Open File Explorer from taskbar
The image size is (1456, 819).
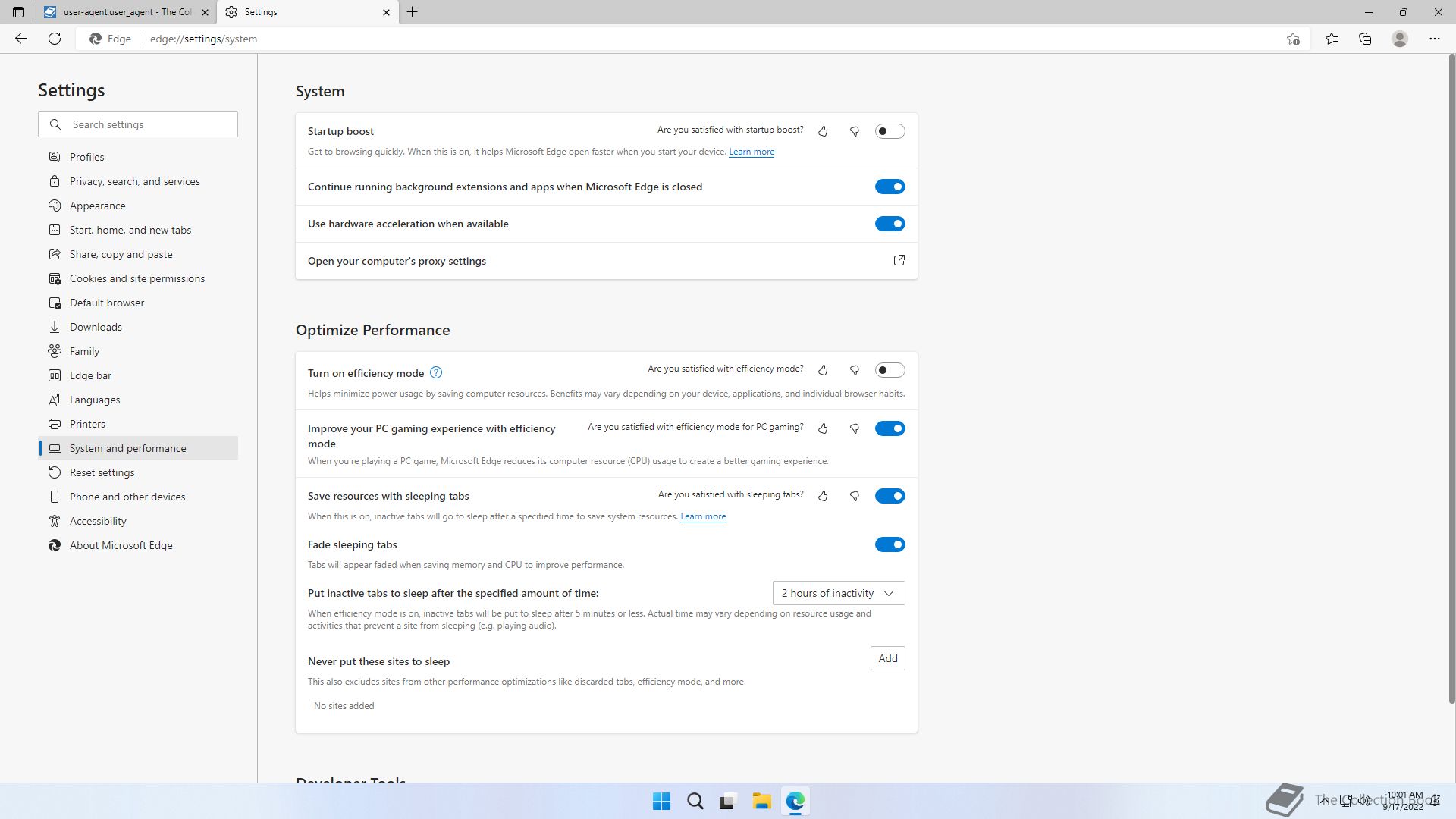(761, 802)
